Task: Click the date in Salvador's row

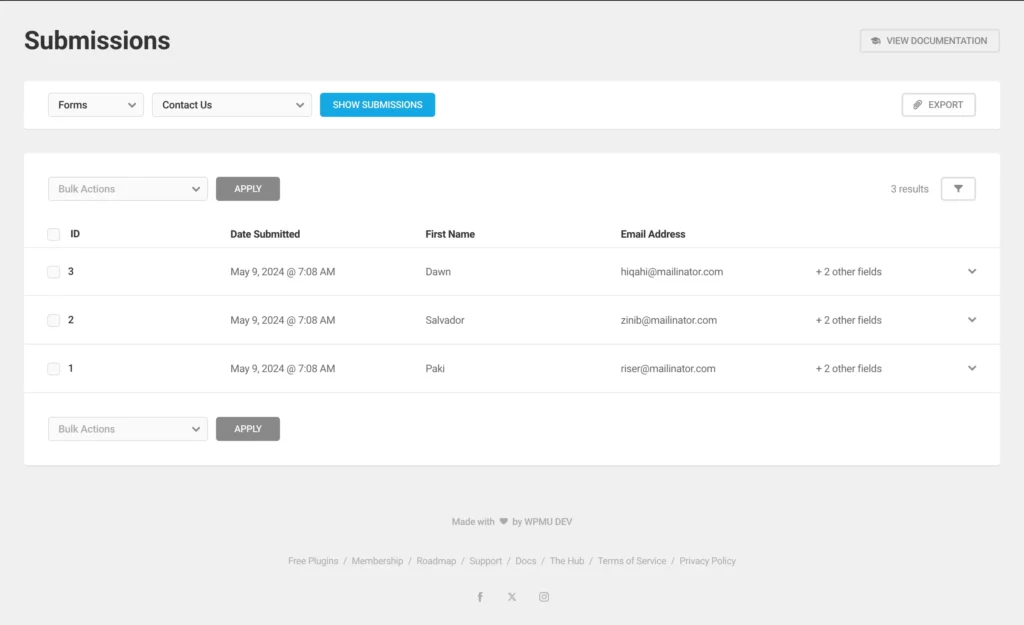Action: click(283, 320)
